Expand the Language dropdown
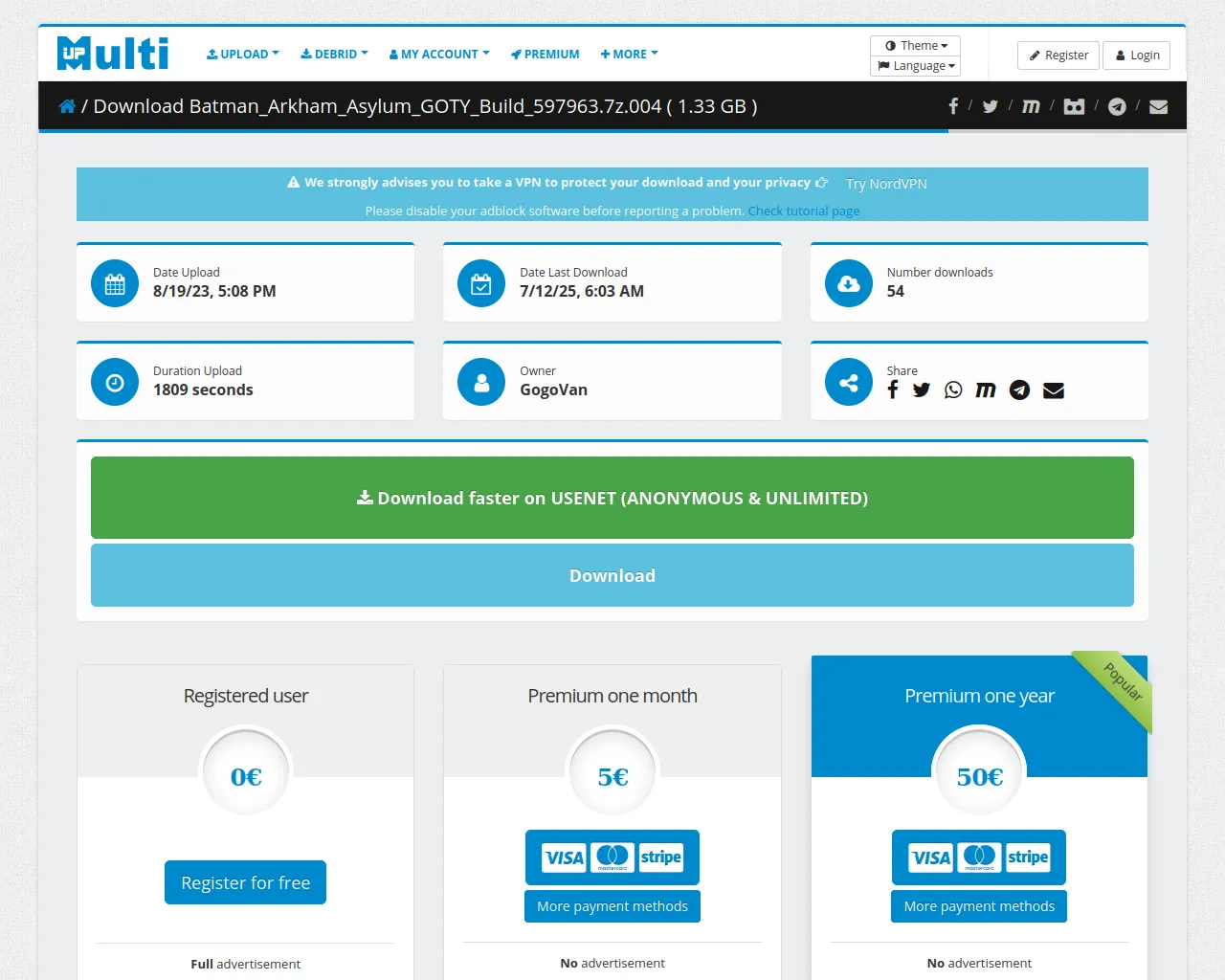Viewport: 1225px width, 980px height. point(916,66)
